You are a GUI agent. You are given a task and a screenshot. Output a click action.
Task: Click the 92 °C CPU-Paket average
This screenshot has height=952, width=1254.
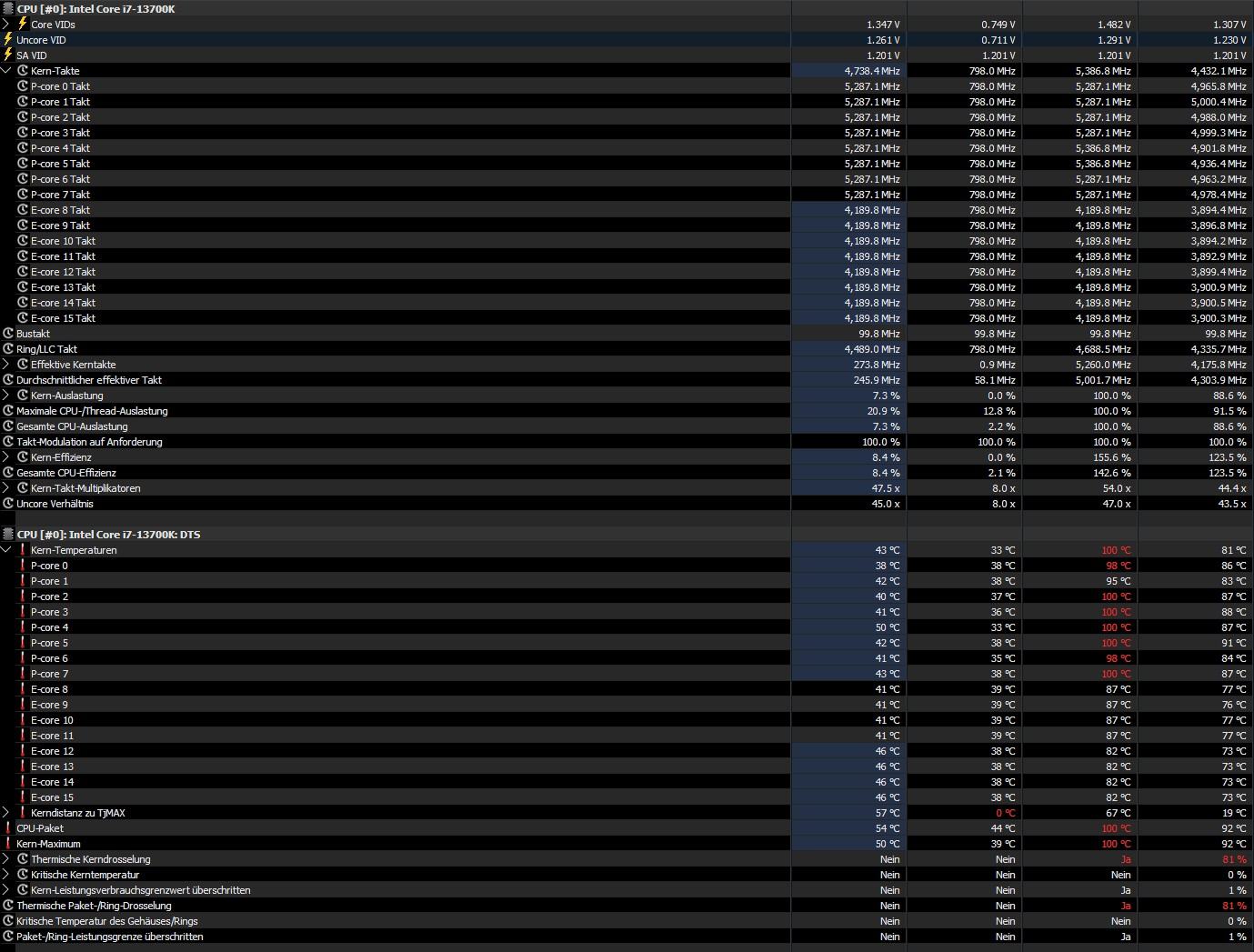tap(1234, 828)
